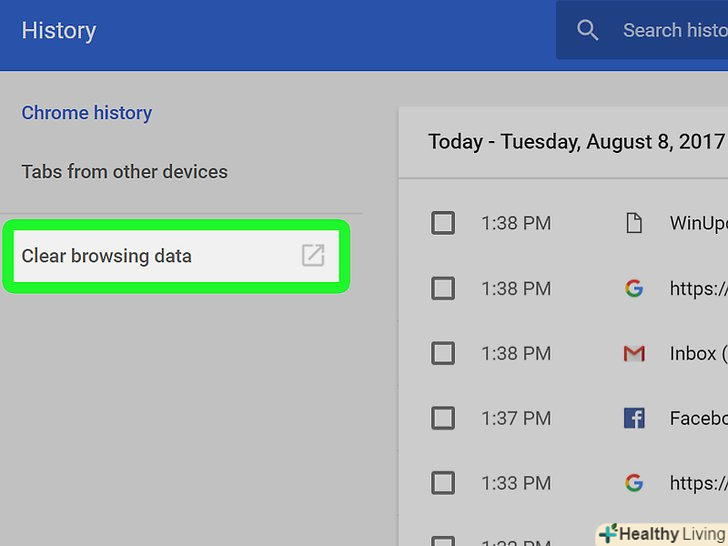Select the checkbox beside the Gmail Inbox entry

[443, 354]
